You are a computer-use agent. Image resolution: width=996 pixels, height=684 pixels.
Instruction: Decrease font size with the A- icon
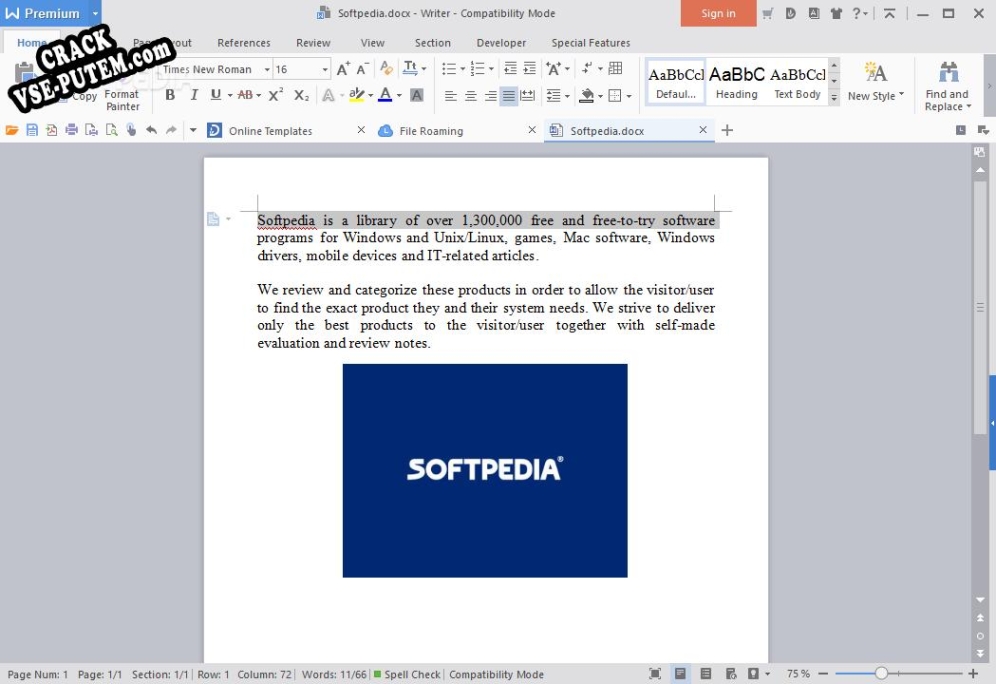363,69
